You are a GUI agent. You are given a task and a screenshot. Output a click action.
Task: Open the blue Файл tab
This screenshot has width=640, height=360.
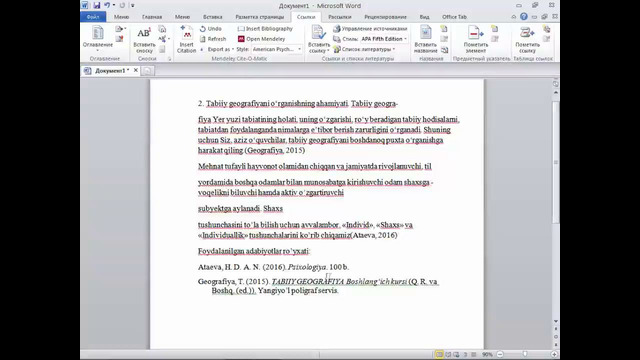coord(93,17)
